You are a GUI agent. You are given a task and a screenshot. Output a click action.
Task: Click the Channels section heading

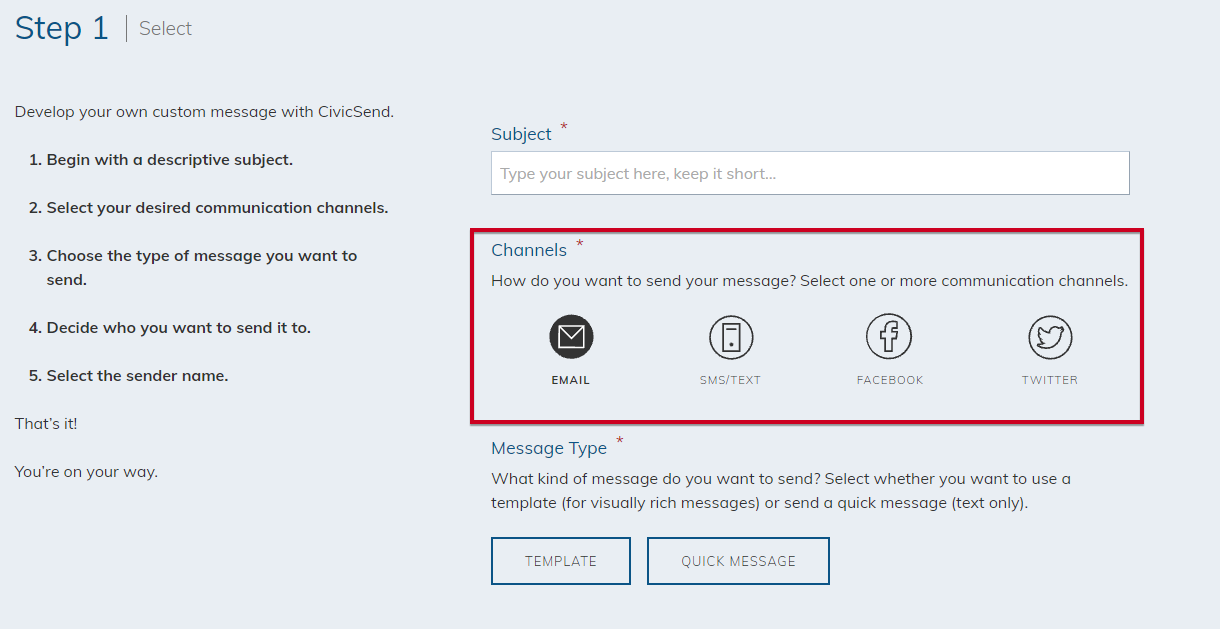tap(529, 250)
